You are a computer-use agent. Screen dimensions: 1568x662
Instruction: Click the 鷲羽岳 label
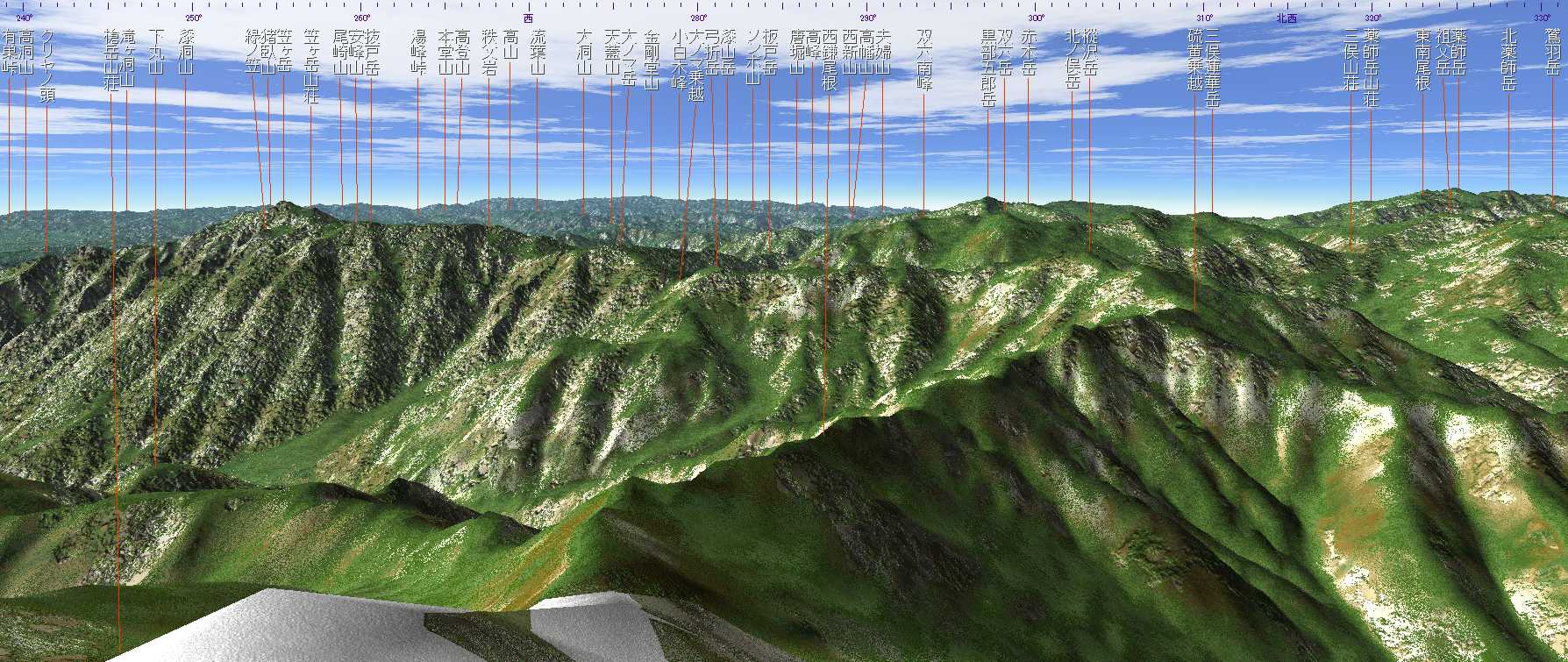pos(1552,51)
